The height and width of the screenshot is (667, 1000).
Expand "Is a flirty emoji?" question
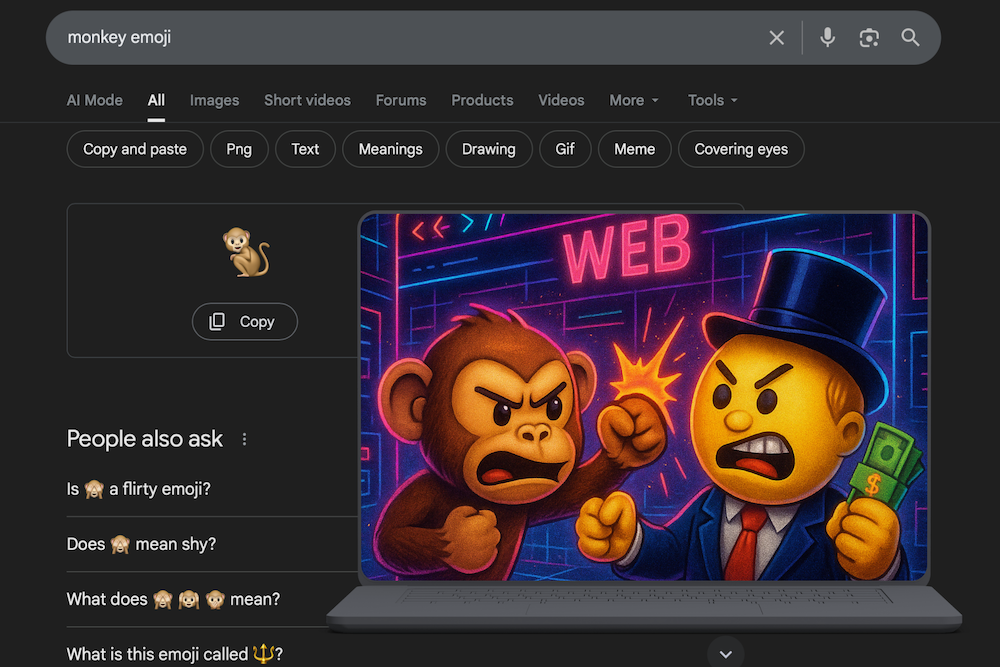[139, 489]
